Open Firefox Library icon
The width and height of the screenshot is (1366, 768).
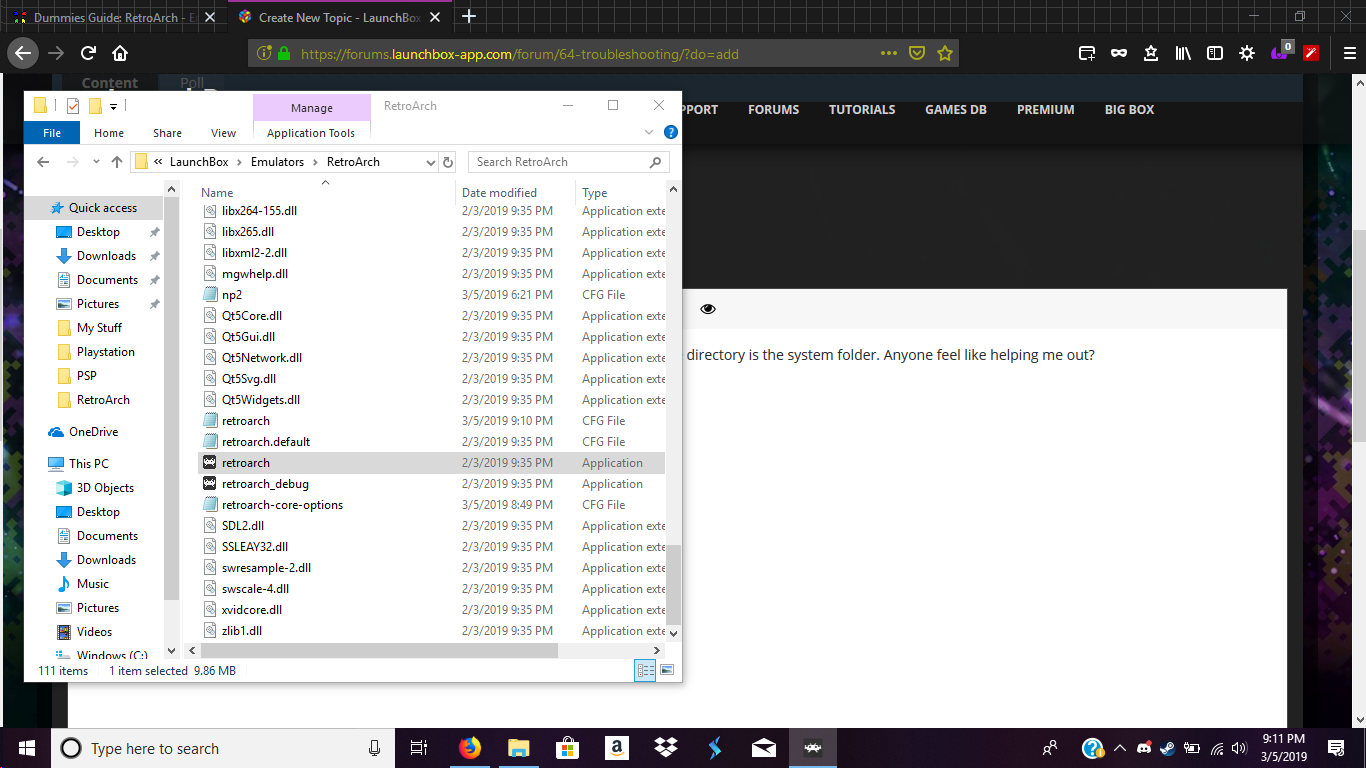click(1183, 54)
